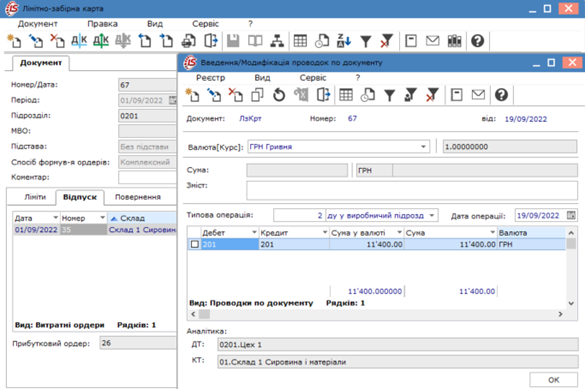Click the delete document red X icon in main toolbar

[x=57, y=41]
